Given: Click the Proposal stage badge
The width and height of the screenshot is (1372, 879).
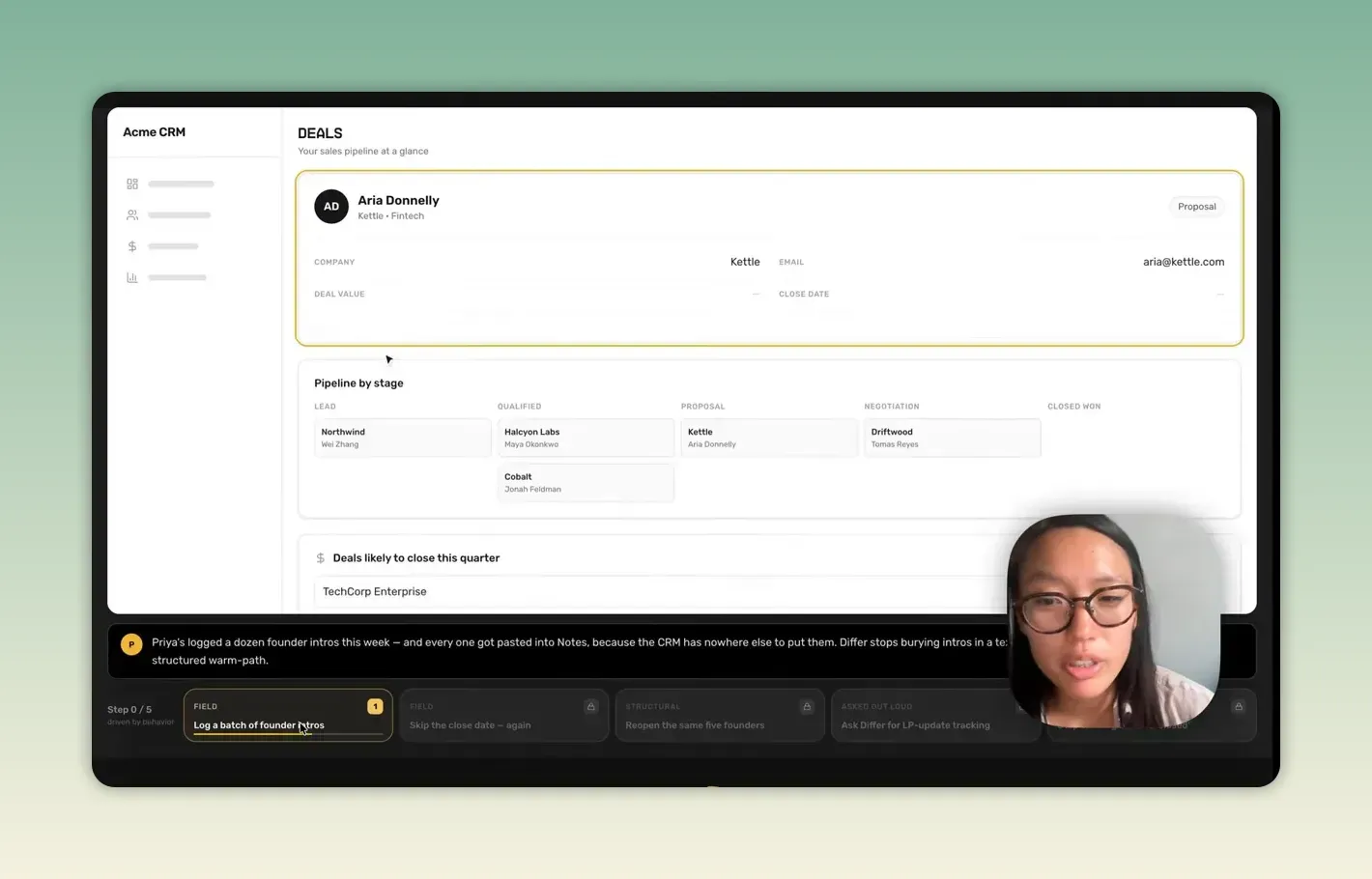Looking at the screenshot, I should coord(1197,207).
